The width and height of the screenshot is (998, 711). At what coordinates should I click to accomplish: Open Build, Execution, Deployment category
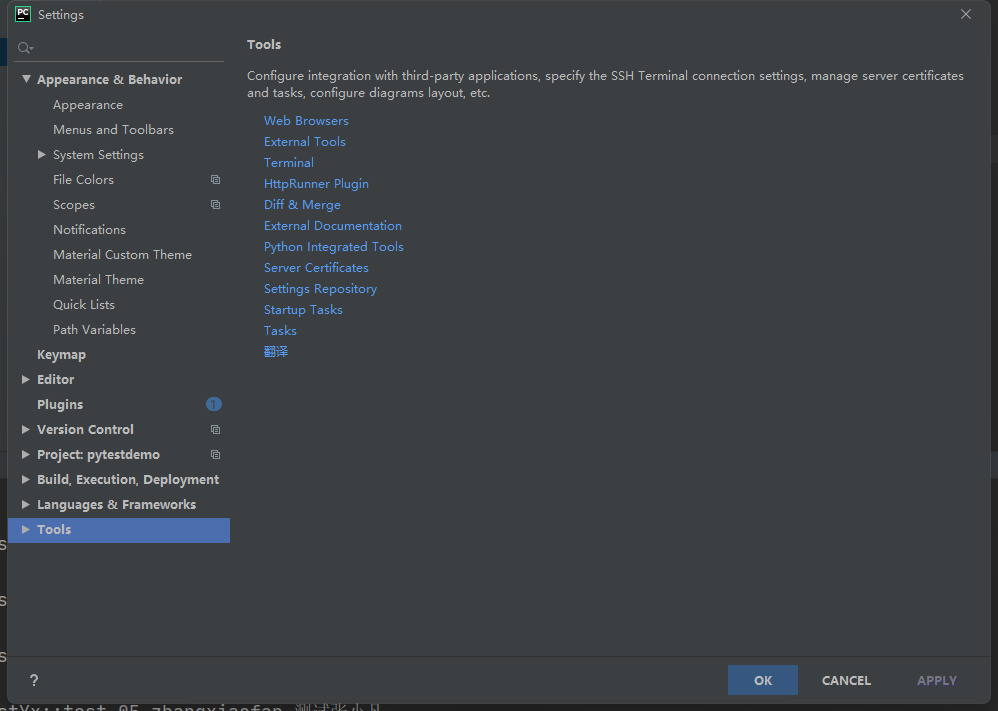pos(128,479)
